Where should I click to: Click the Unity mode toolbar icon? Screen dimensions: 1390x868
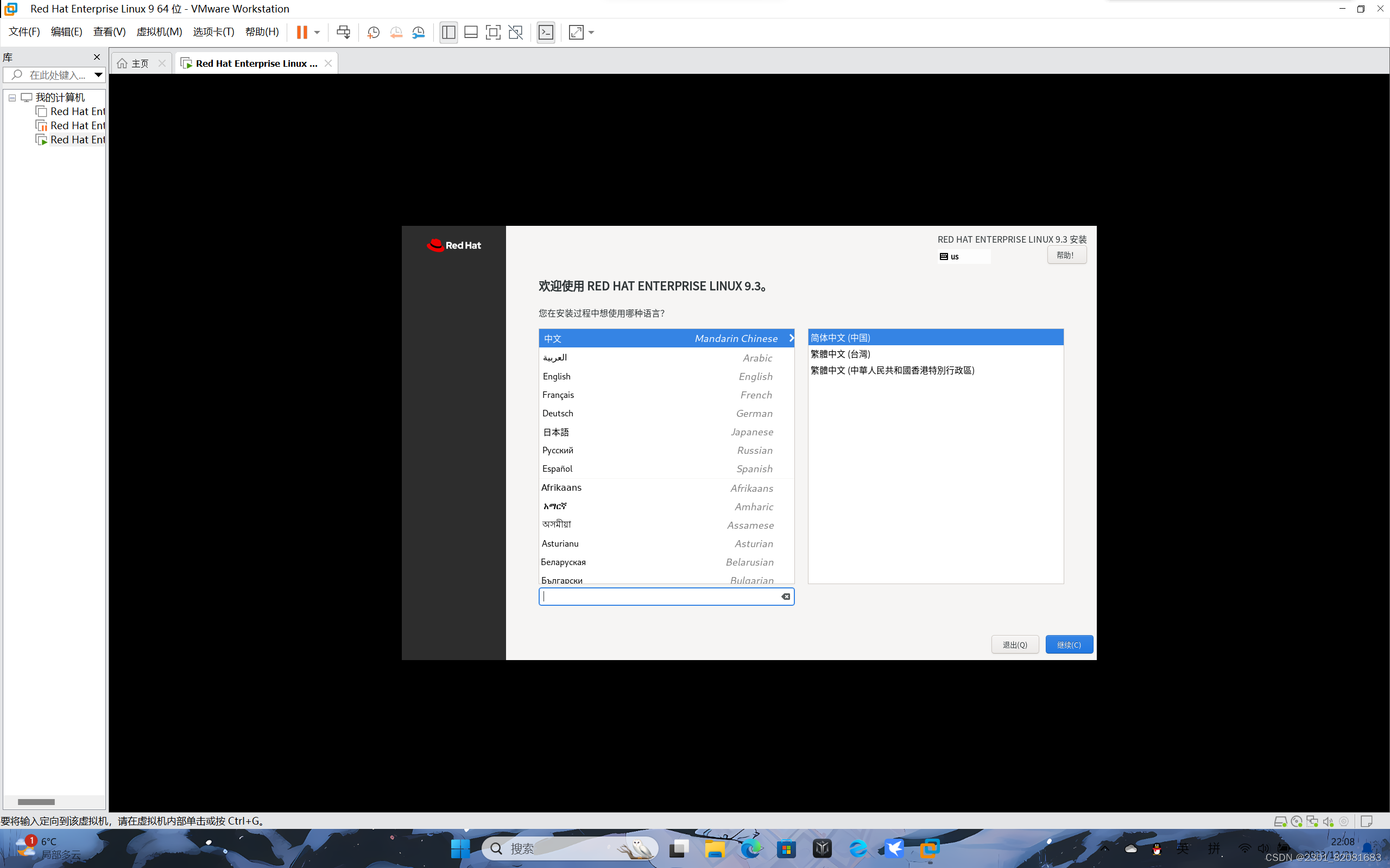(x=516, y=32)
